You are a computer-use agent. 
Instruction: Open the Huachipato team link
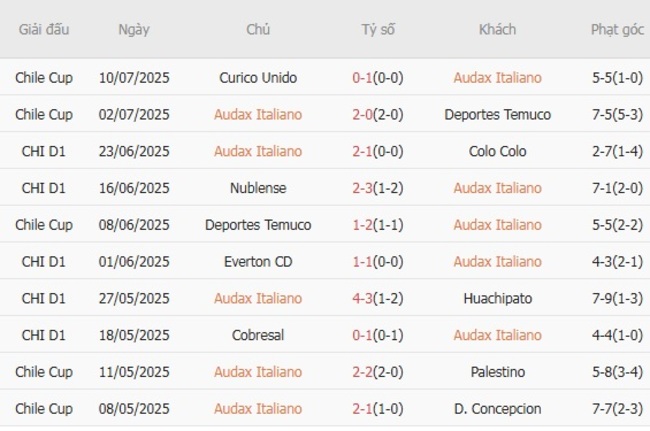pyautogui.click(x=497, y=298)
